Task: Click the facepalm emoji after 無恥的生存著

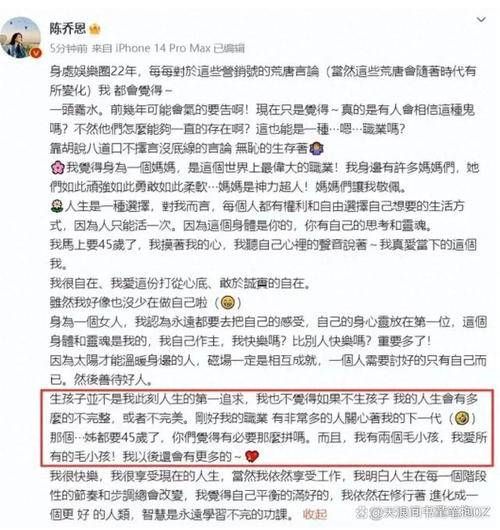Action: click(317, 148)
